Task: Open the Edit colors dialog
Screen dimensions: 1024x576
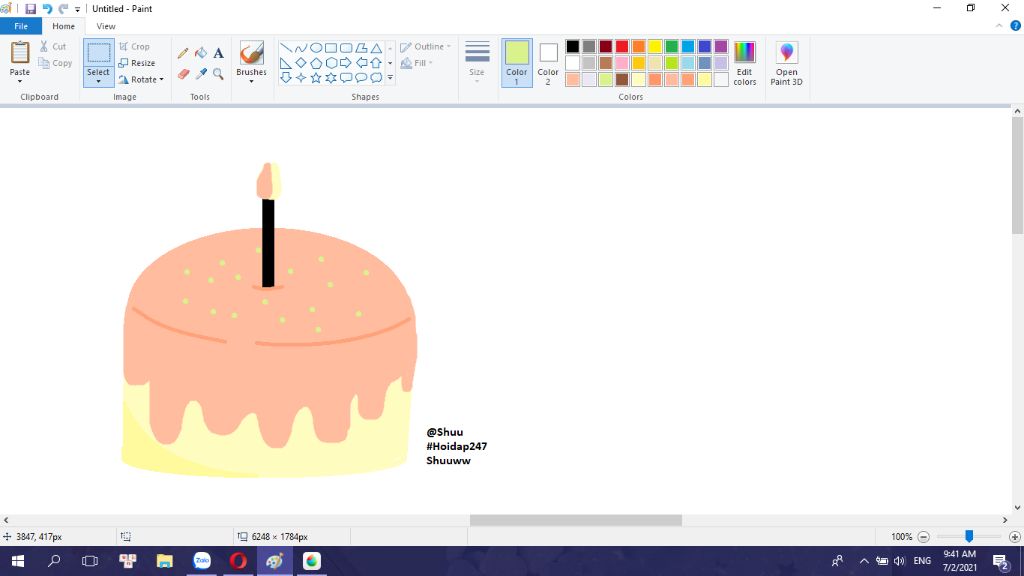Action: click(x=744, y=63)
